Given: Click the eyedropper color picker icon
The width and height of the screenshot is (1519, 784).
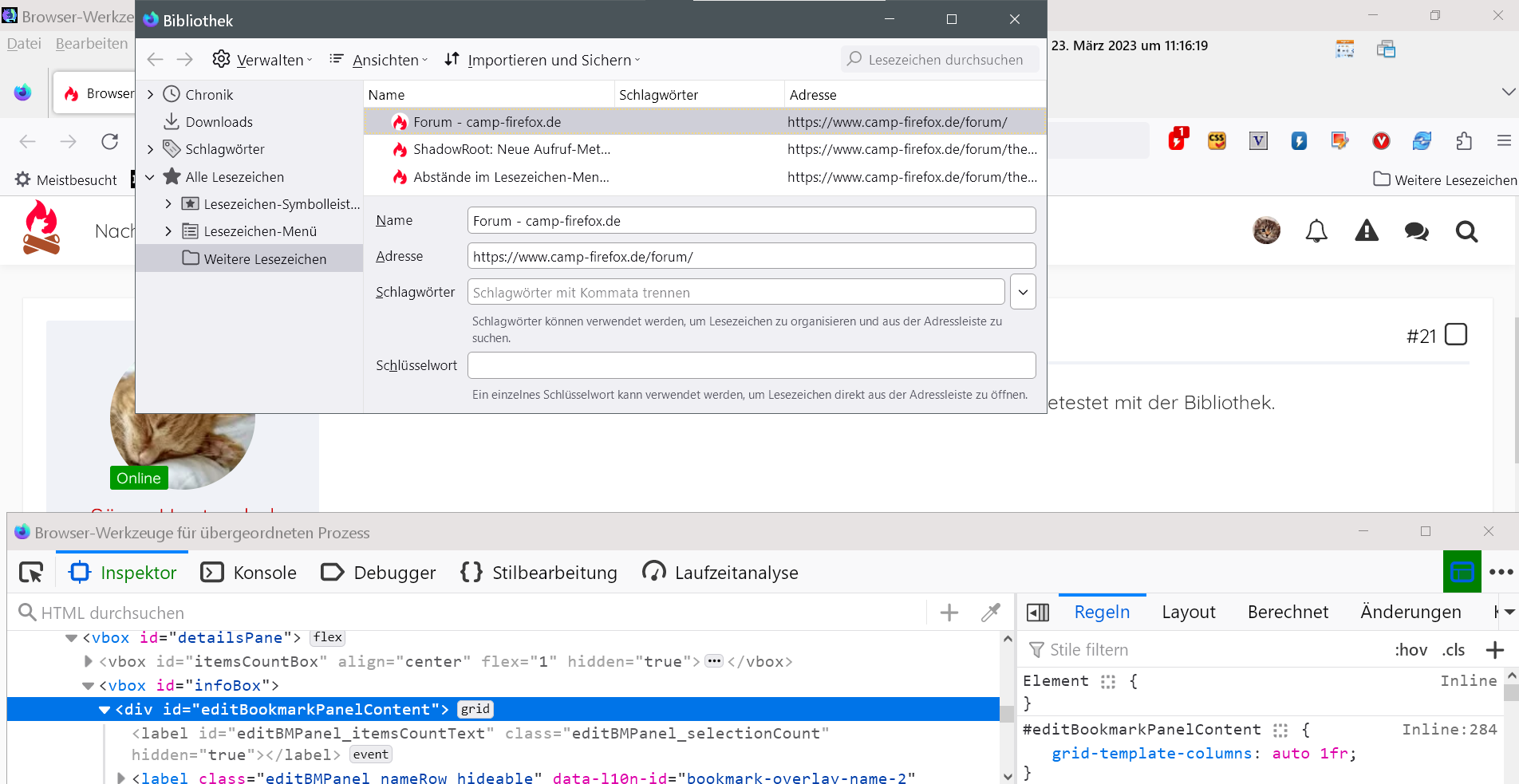Looking at the screenshot, I should [x=990, y=613].
